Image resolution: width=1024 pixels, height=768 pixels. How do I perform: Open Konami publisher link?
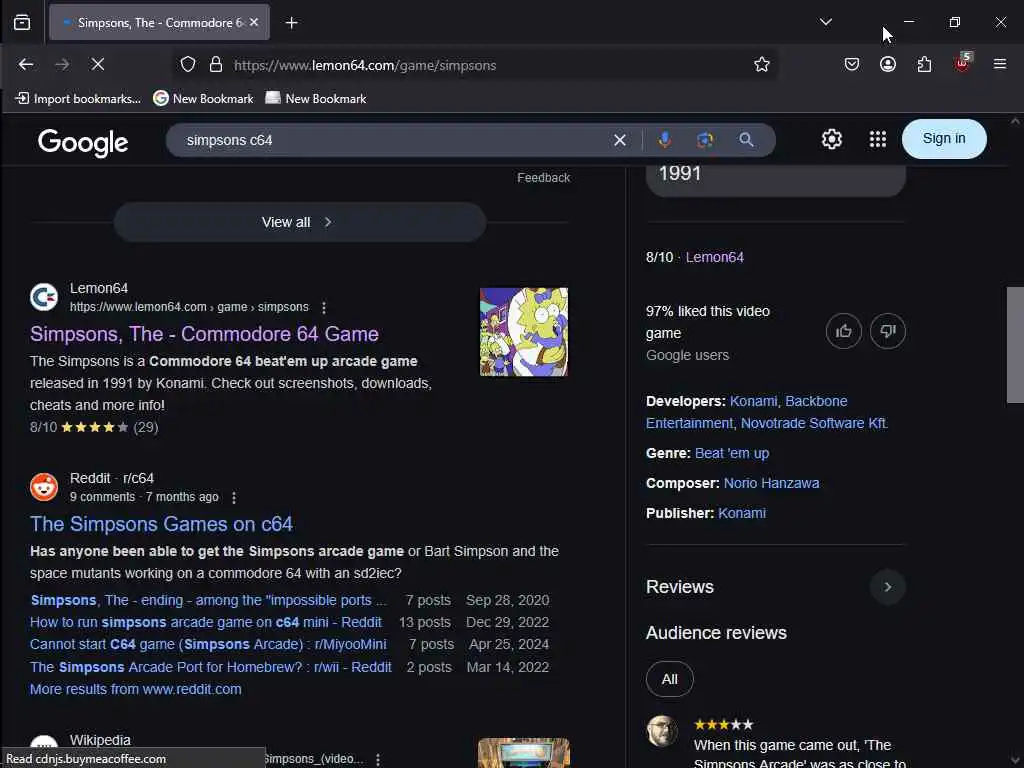742,513
